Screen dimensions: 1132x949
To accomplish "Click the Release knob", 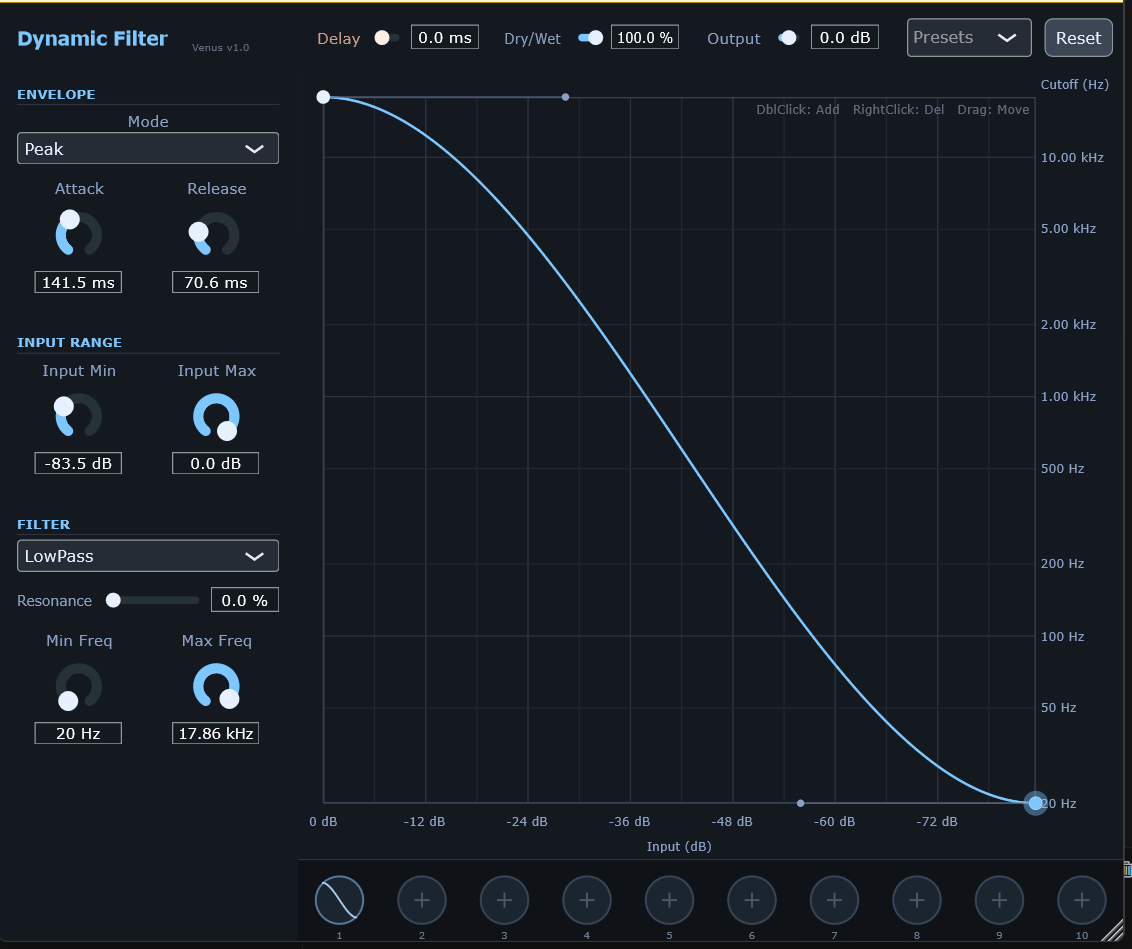I will [x=215, y=234].
